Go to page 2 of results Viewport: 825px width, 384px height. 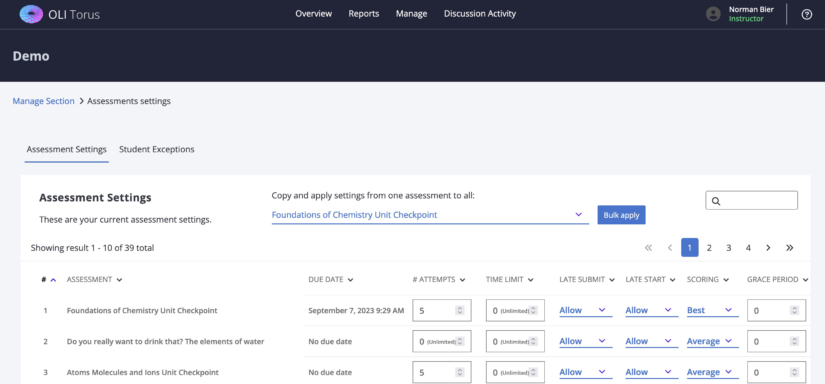coord(709,248)
